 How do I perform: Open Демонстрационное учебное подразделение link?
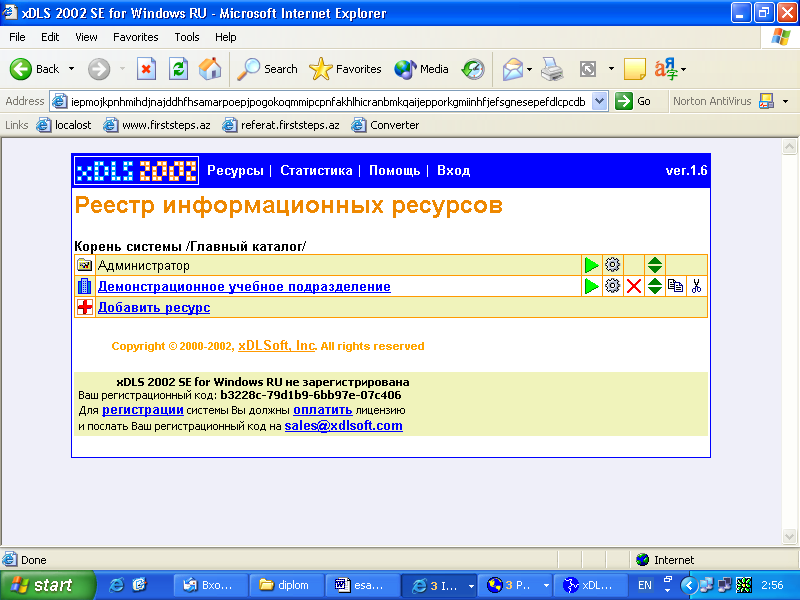tap(244, 286)
